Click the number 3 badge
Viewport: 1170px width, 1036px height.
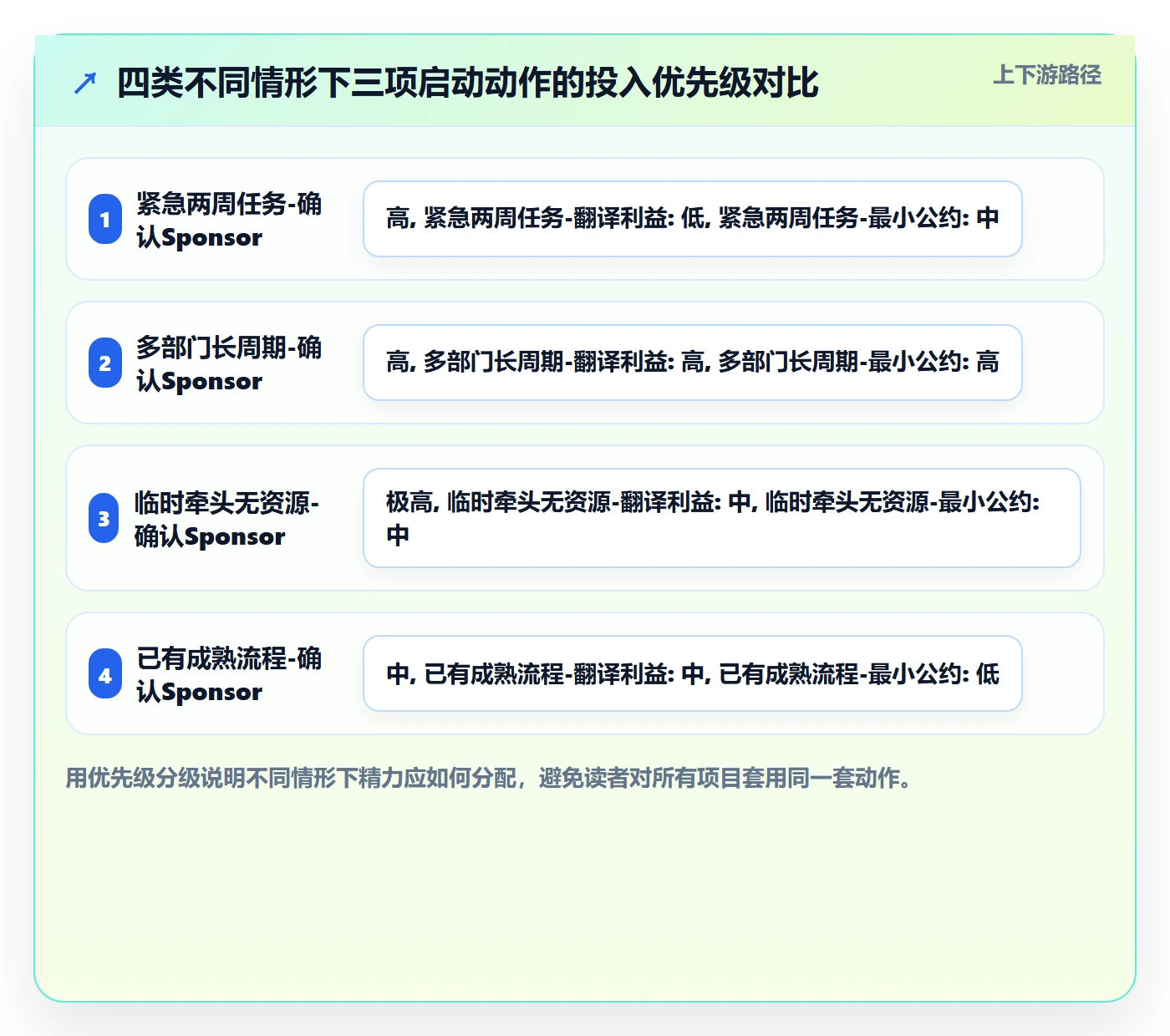[x=104, y=518]
